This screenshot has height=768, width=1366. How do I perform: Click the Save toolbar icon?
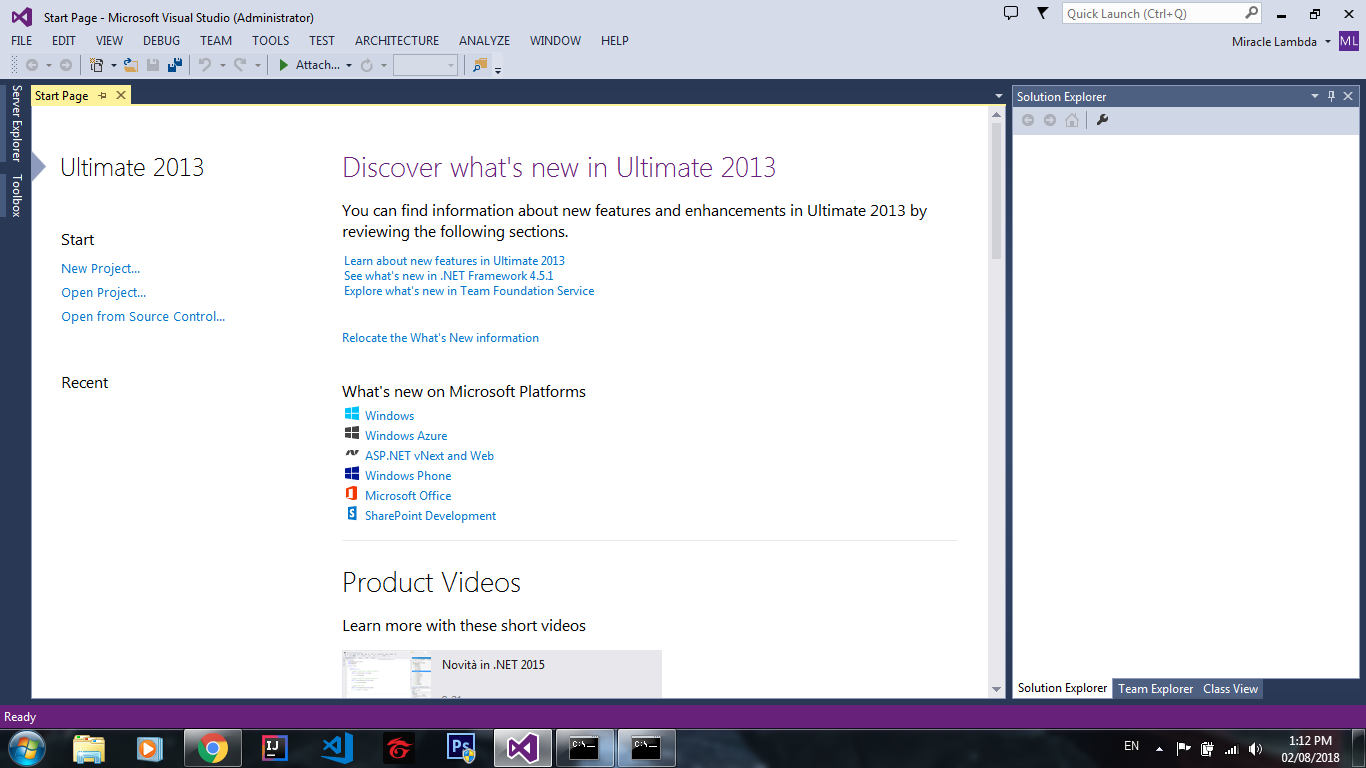[x=153, y=65]
